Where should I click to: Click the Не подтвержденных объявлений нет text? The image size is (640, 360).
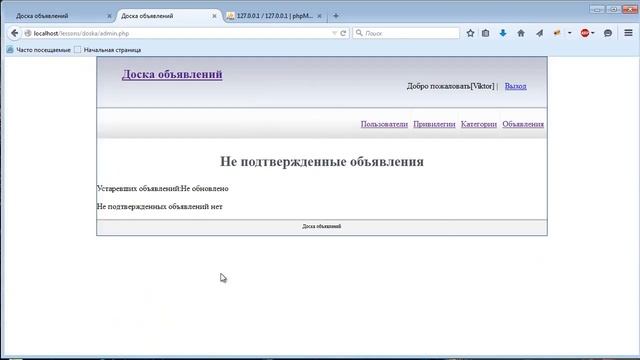click(160, 207)
